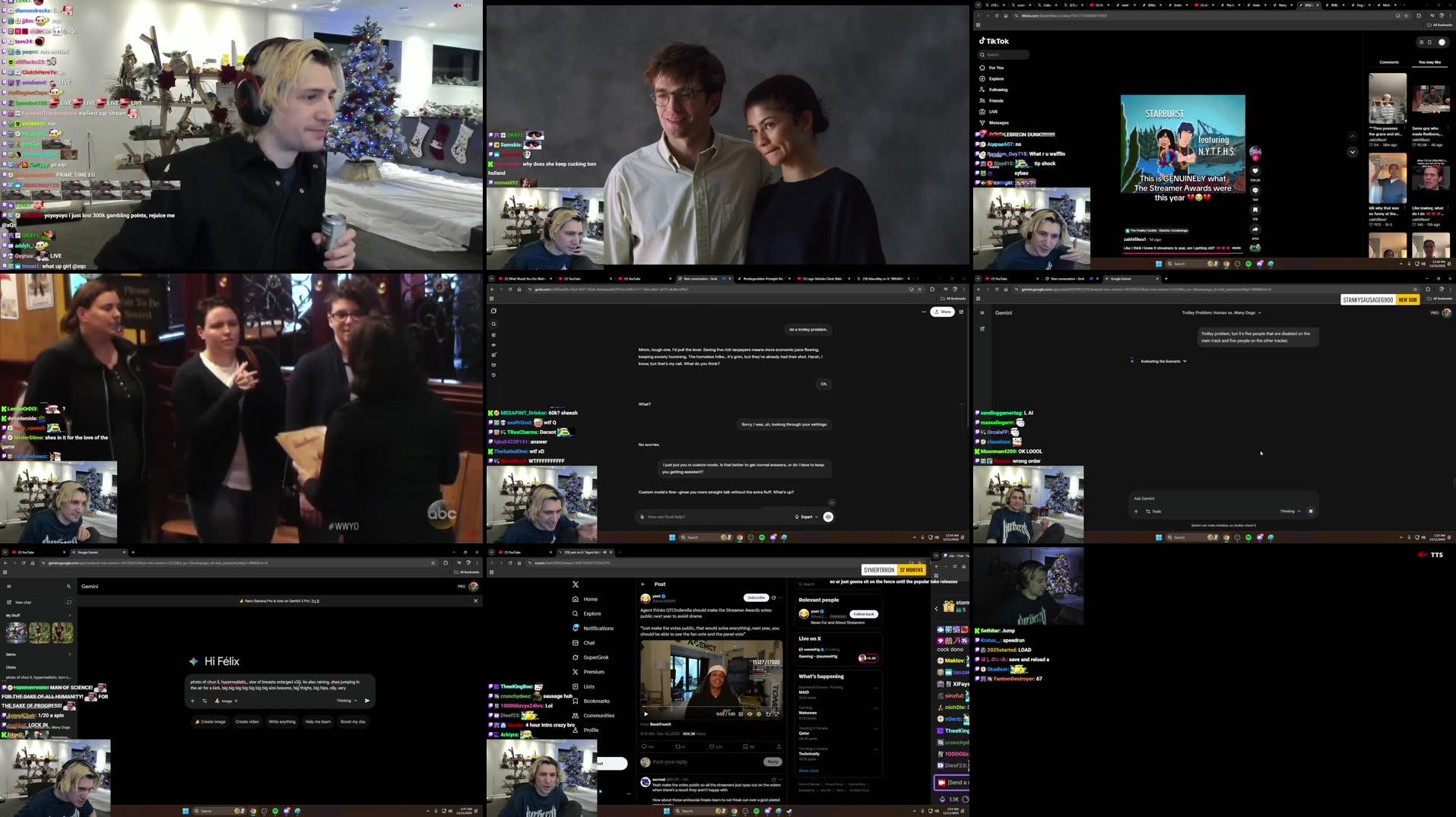Like the TikTok video with heart icon
Image resolution: width=1456 pixels, height=817 pixels.
pyautogui.click(x=1255, y=171)
